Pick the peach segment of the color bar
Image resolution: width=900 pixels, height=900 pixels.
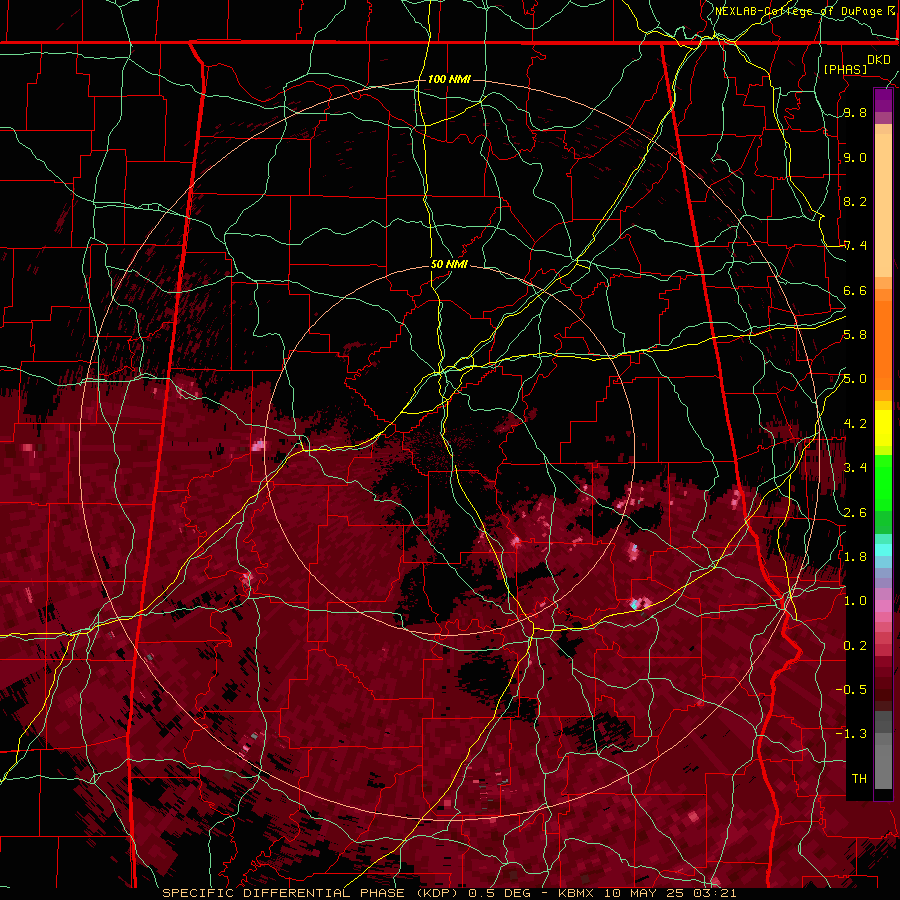(883, 205)
